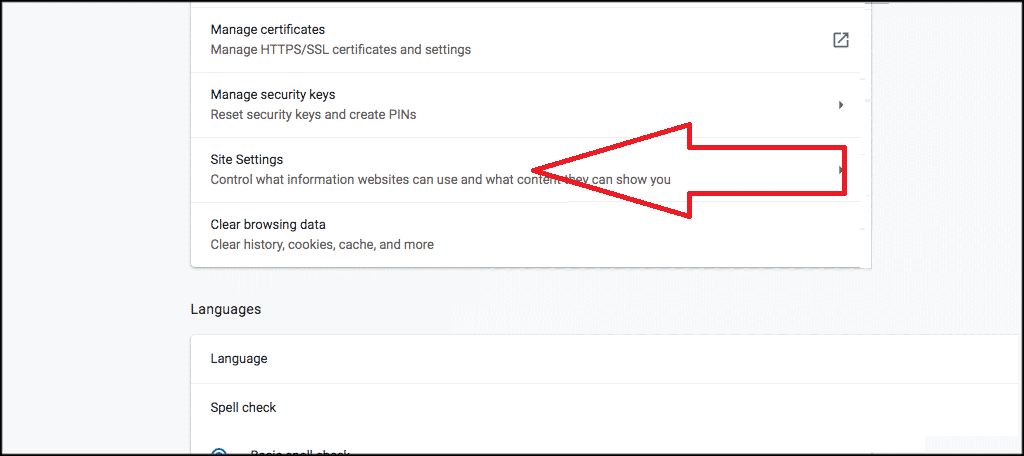Select the Languages section heading
Screen dimensions: 1024x456
click(x=226, y=309)
